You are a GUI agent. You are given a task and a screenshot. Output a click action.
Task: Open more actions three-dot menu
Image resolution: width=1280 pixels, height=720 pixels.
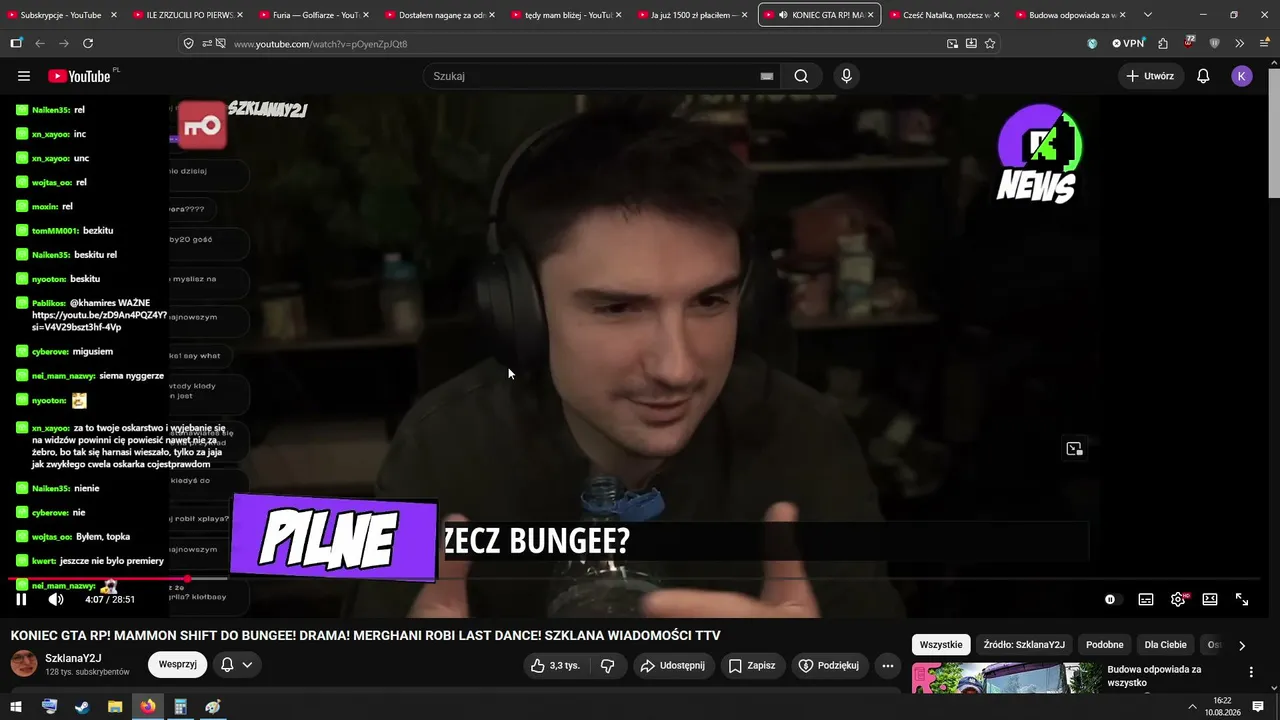[x=887, y=665]
